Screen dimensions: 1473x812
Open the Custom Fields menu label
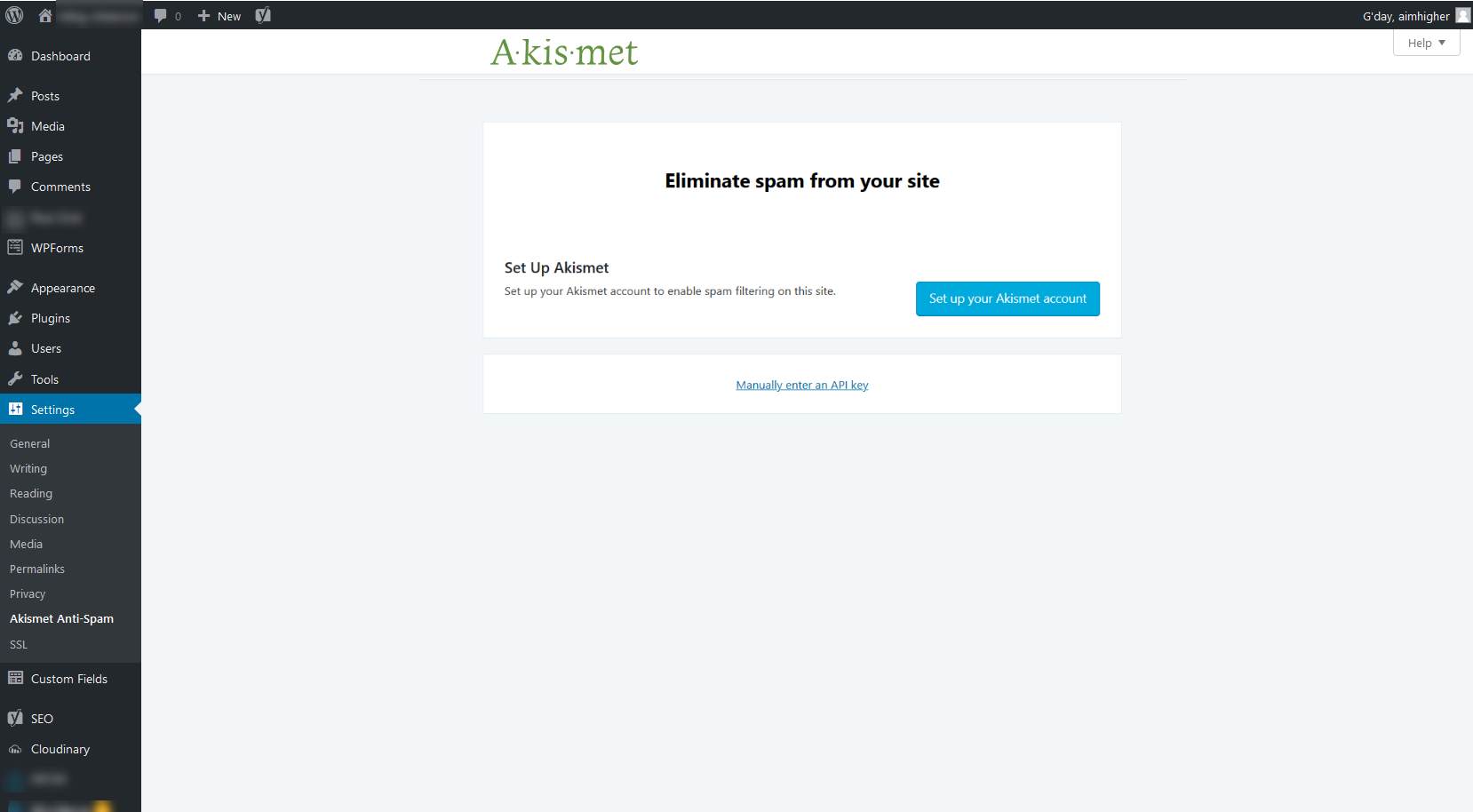tap(69, 679)
